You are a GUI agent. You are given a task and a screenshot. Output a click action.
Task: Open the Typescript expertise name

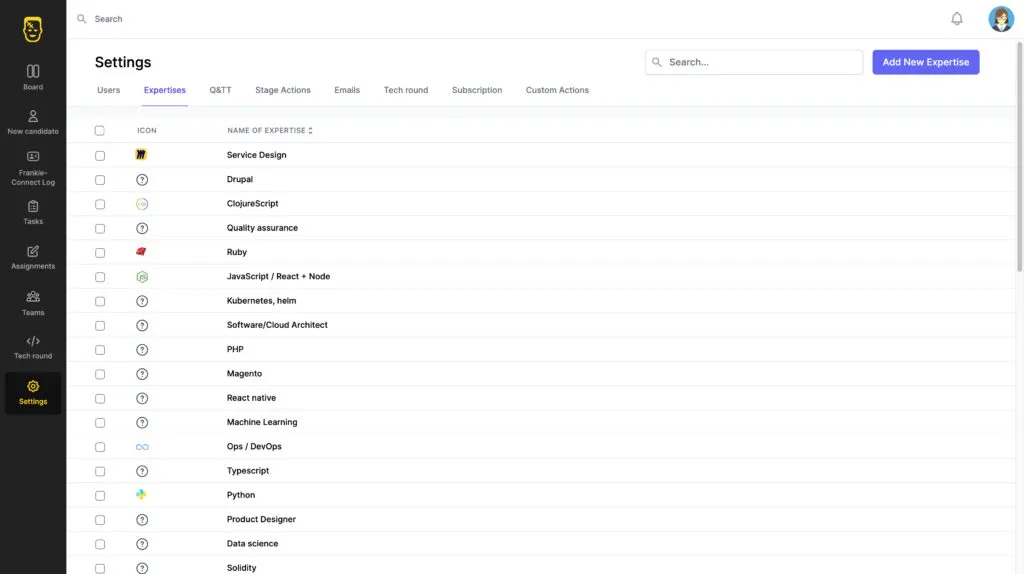(x=248, y=471)
